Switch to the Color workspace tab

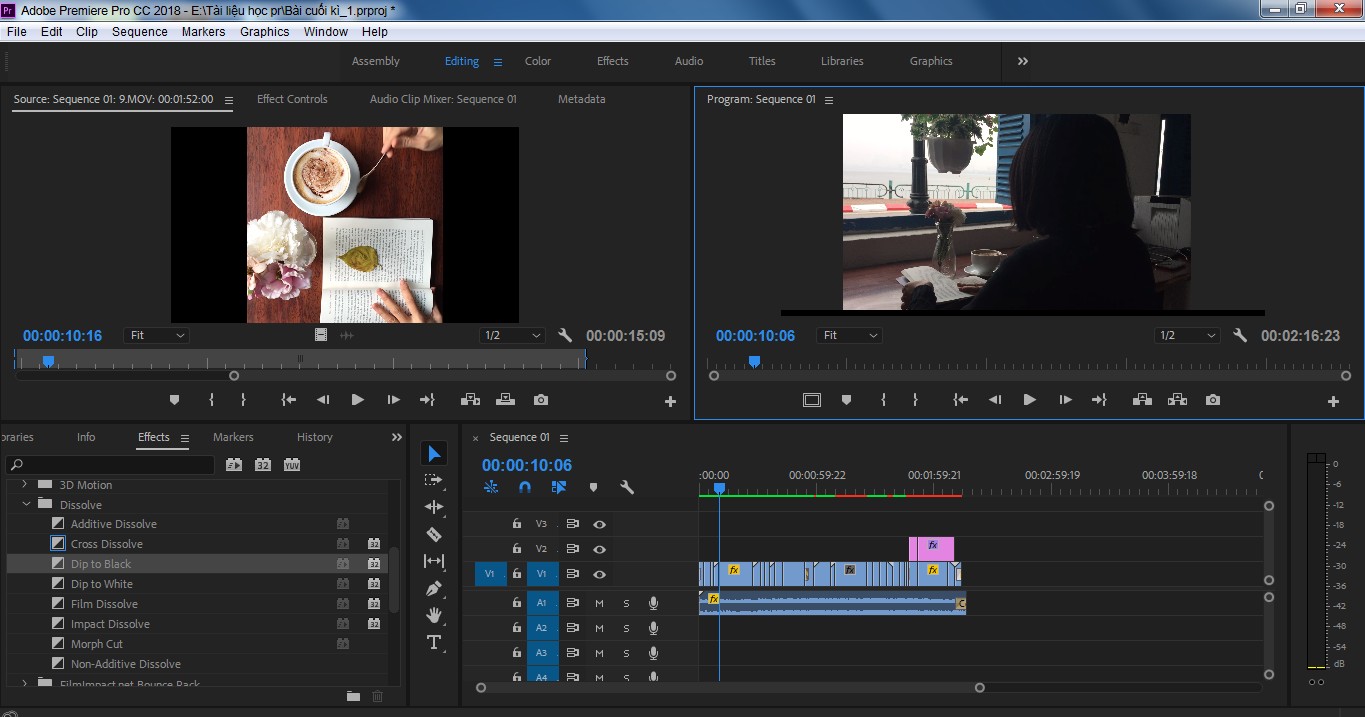coord(538,61)
